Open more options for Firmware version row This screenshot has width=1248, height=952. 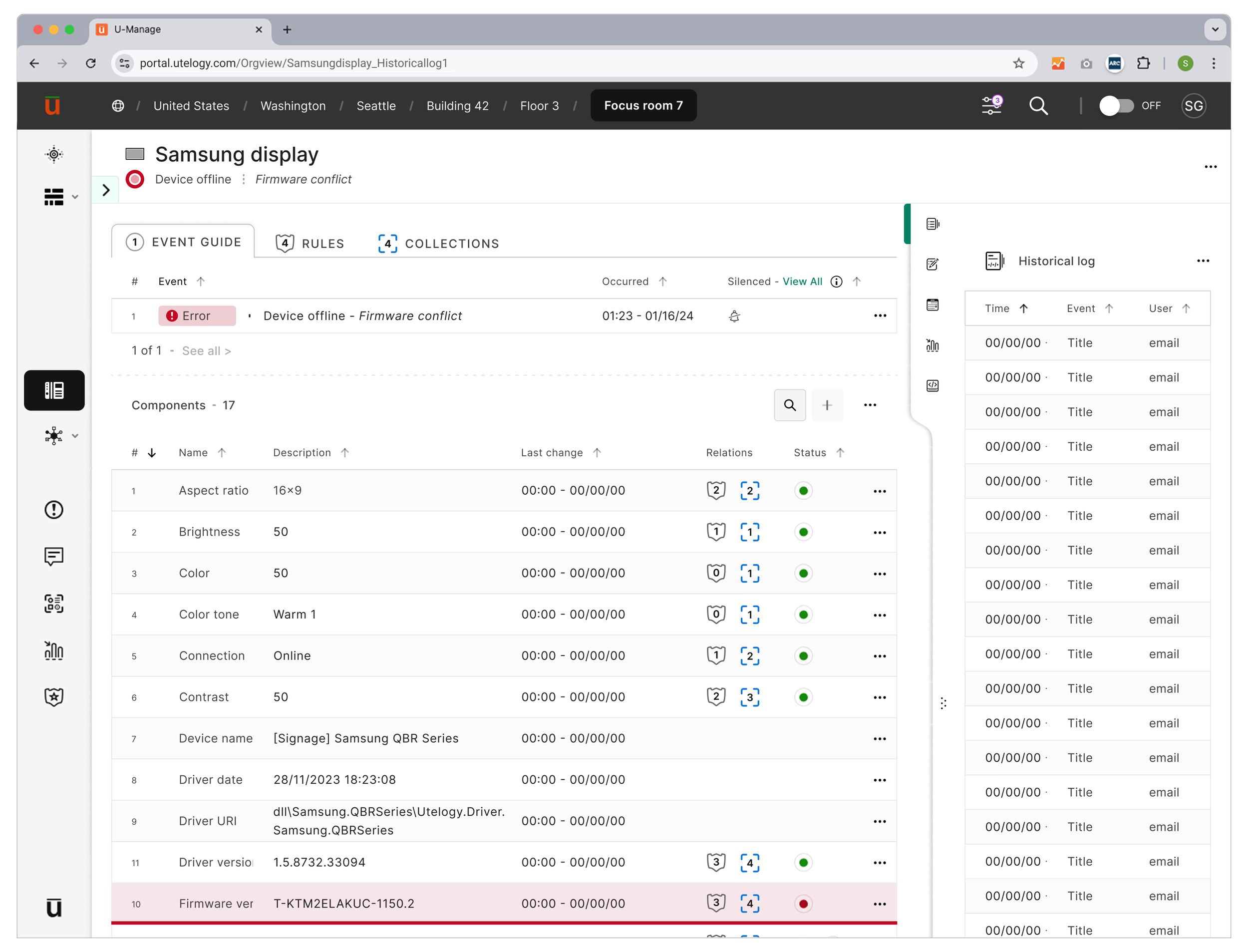tap(880, 904)
